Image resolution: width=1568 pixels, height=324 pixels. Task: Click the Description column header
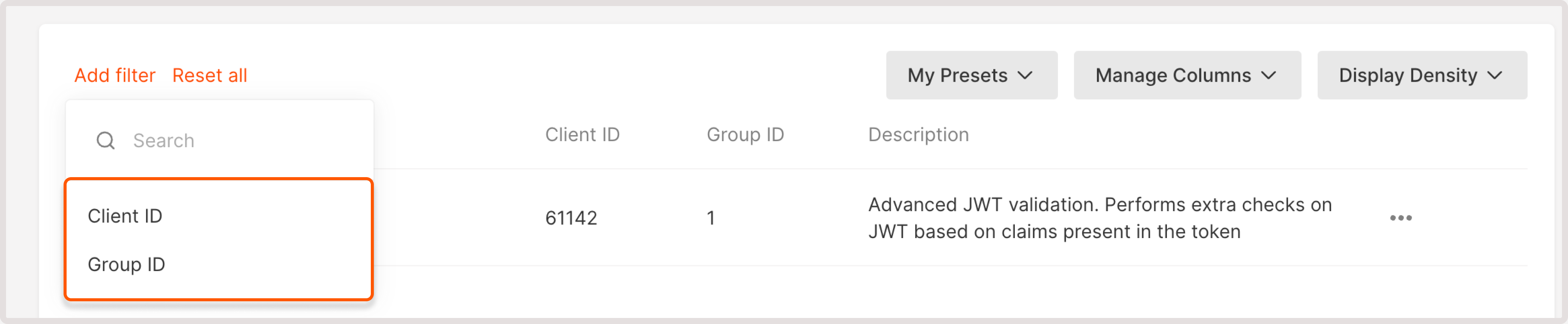(918, 135)
